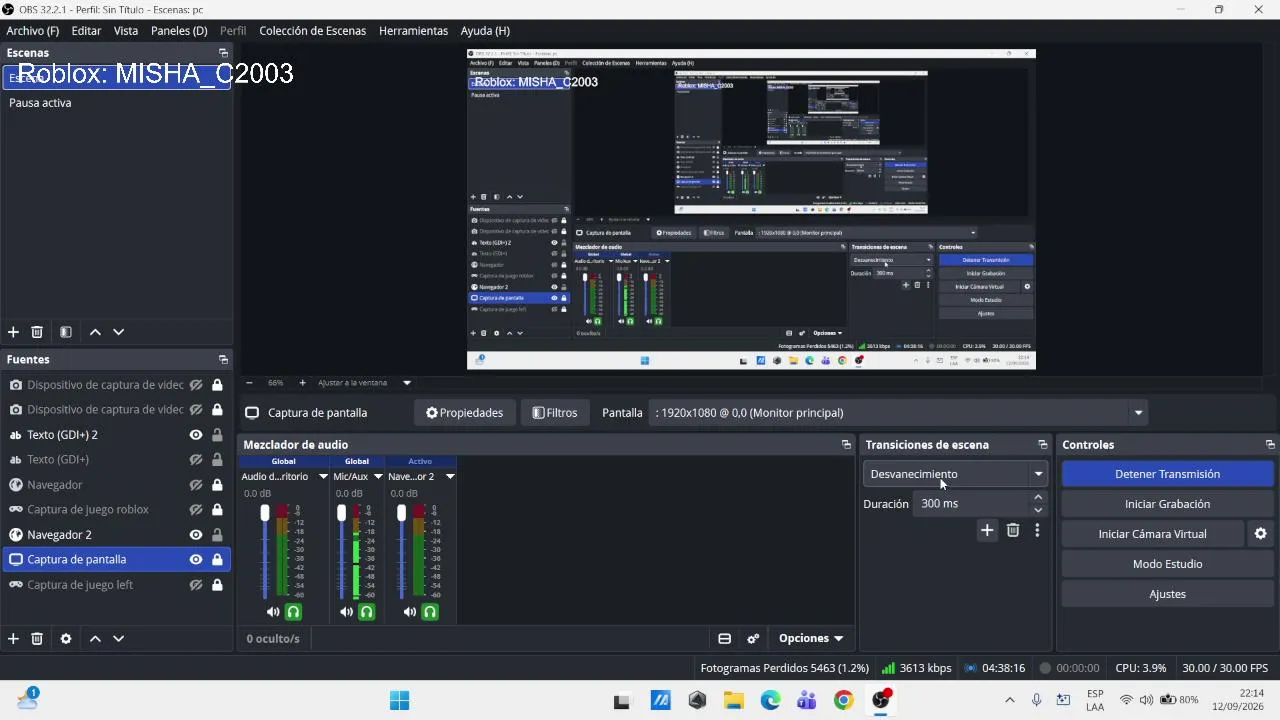Enable Modo Estudio
Image resolution: width=1280 pixels, height=720 pixels.
pos(1167,564)
